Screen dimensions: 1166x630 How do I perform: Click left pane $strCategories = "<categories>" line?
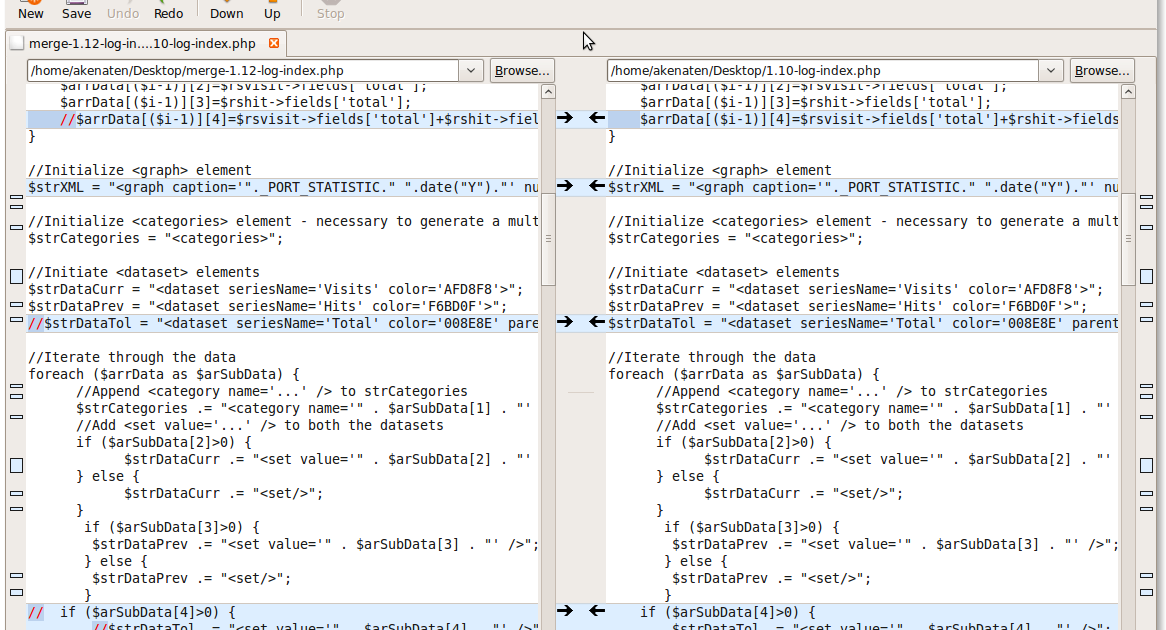pyautogui.click(x=156, y=239)
